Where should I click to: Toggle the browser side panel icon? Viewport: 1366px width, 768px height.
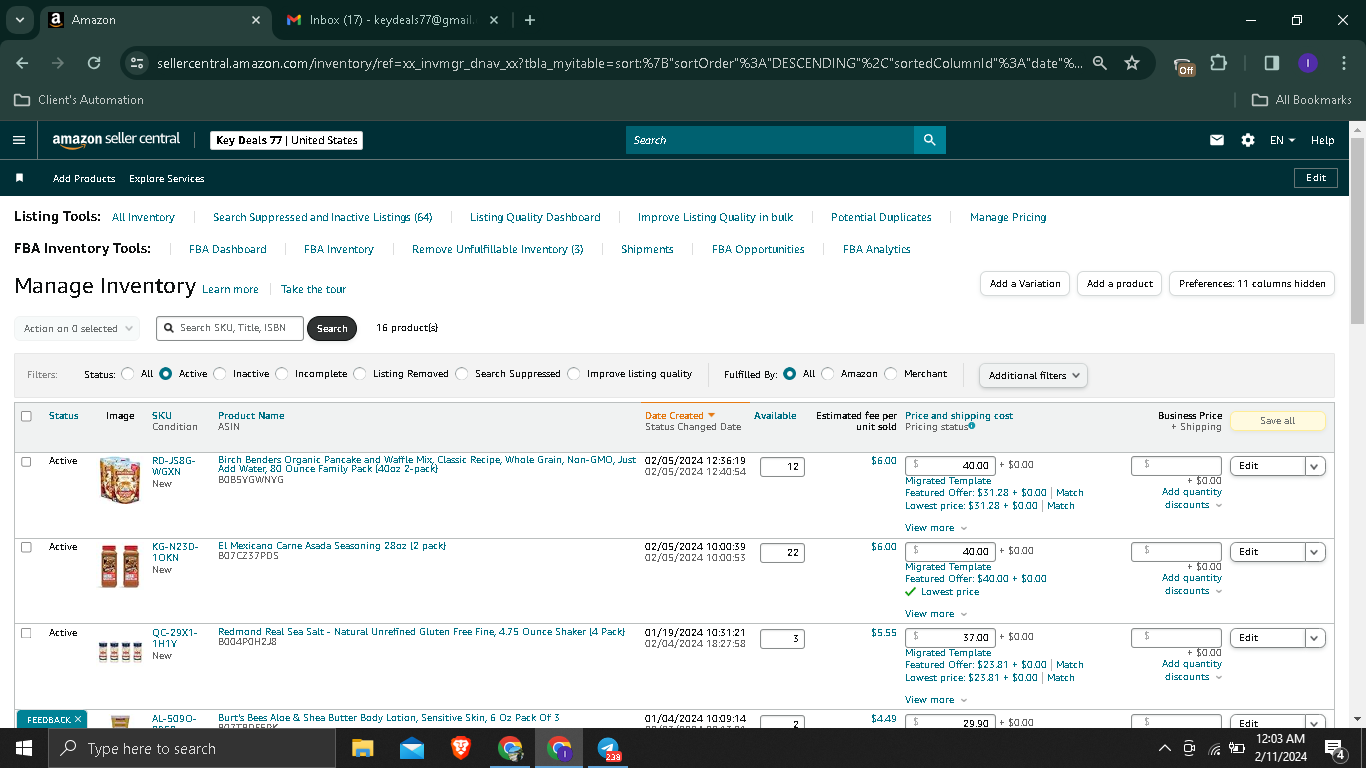[1272, 63]
